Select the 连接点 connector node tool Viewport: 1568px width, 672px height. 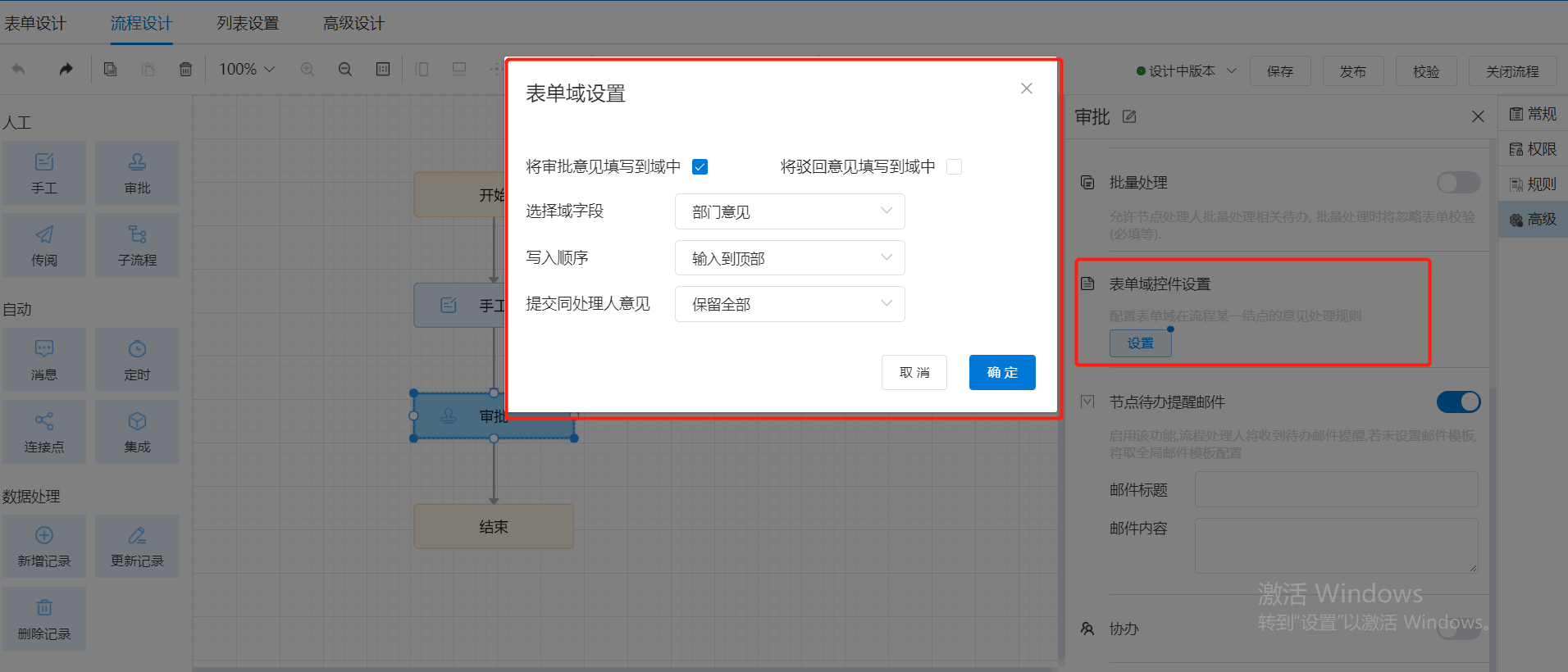44,432
